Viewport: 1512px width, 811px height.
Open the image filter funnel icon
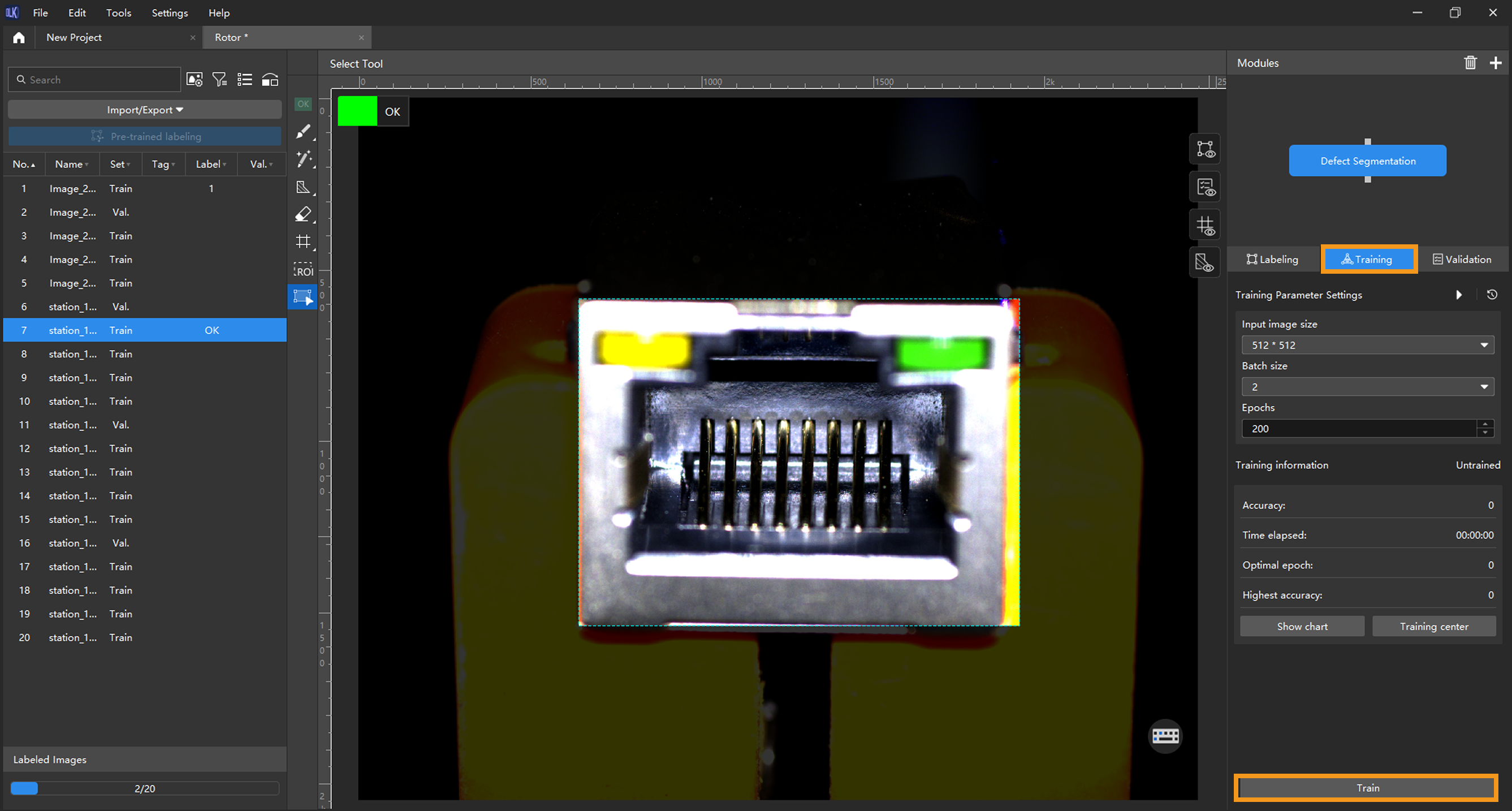pyautogui.click(x=219, y=80)
